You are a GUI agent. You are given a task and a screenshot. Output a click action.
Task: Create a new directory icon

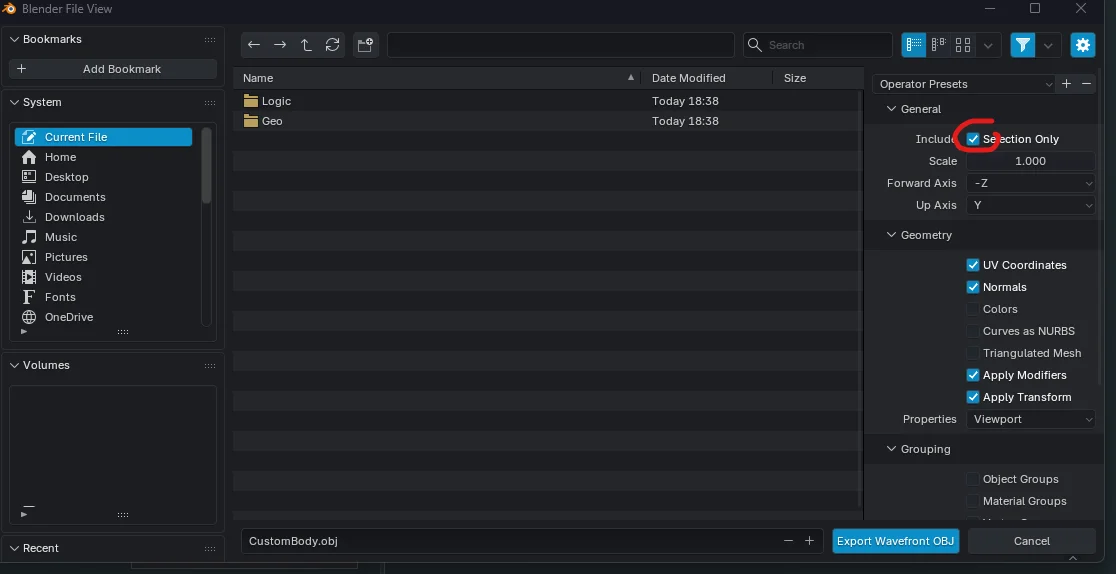(x=365, y=45)
